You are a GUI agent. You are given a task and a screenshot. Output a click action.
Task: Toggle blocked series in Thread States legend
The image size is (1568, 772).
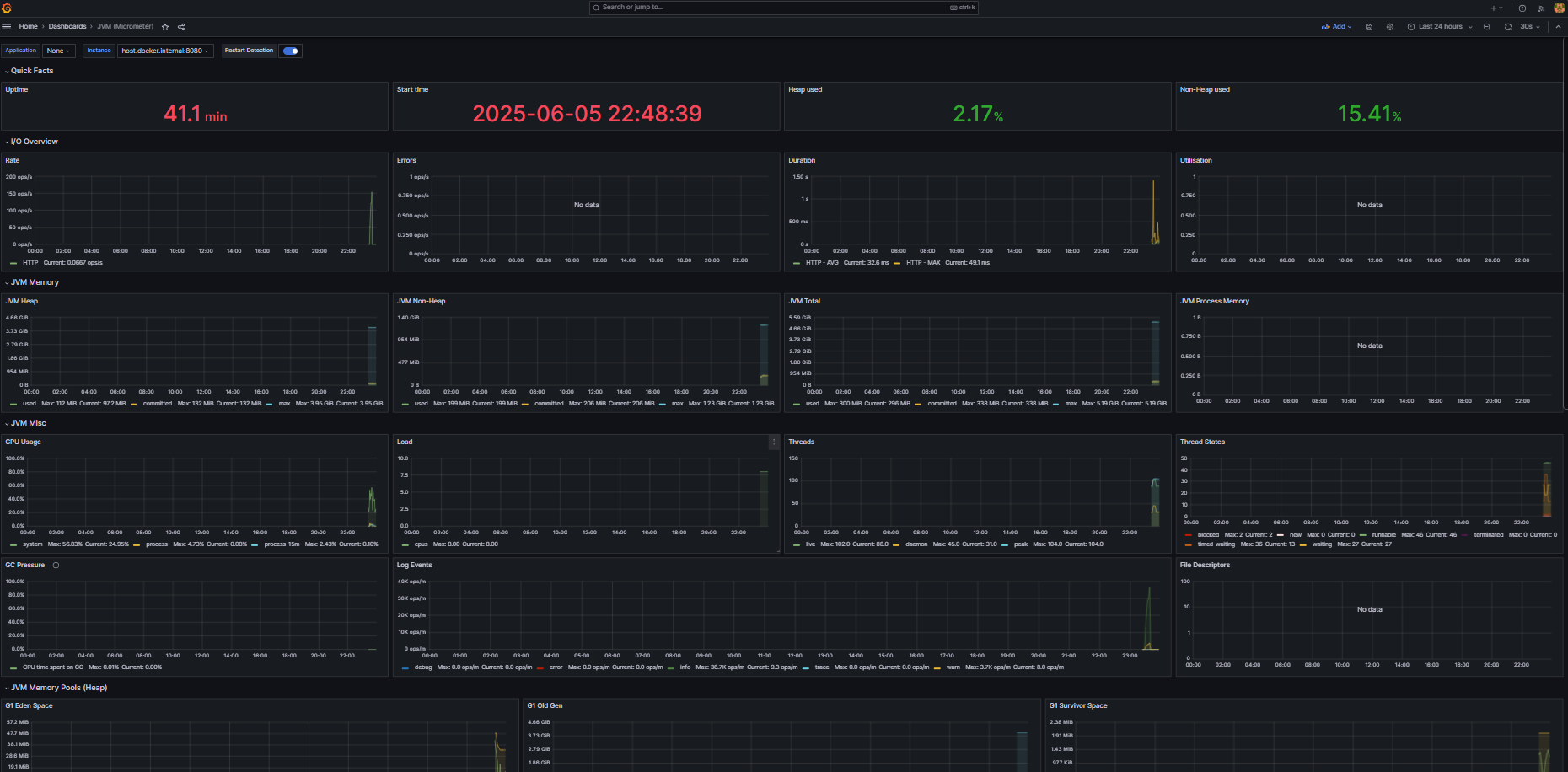tap(1208, 535)
